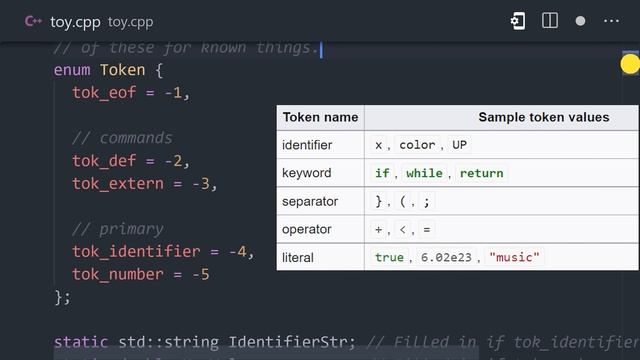640x360 pixels.
Task: Click the unsaved changes dot indicator
Action: 580,21
